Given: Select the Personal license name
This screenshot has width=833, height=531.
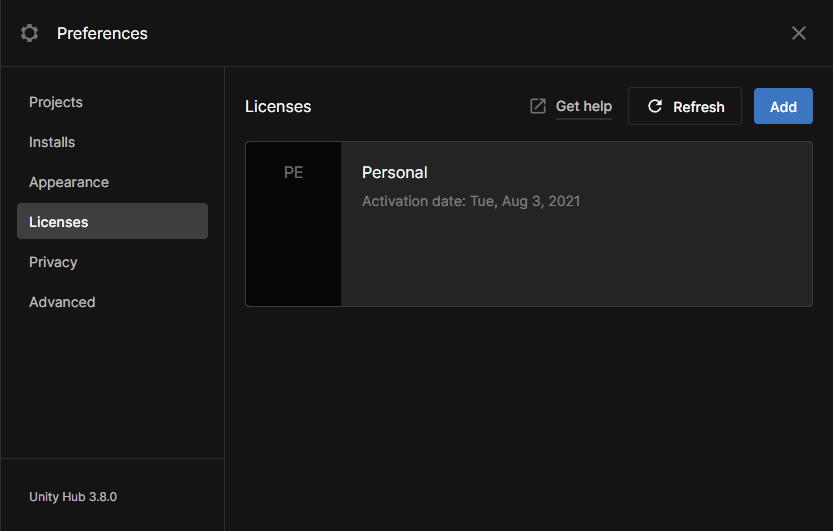Looking at the screenshot, I should point(395,173).
